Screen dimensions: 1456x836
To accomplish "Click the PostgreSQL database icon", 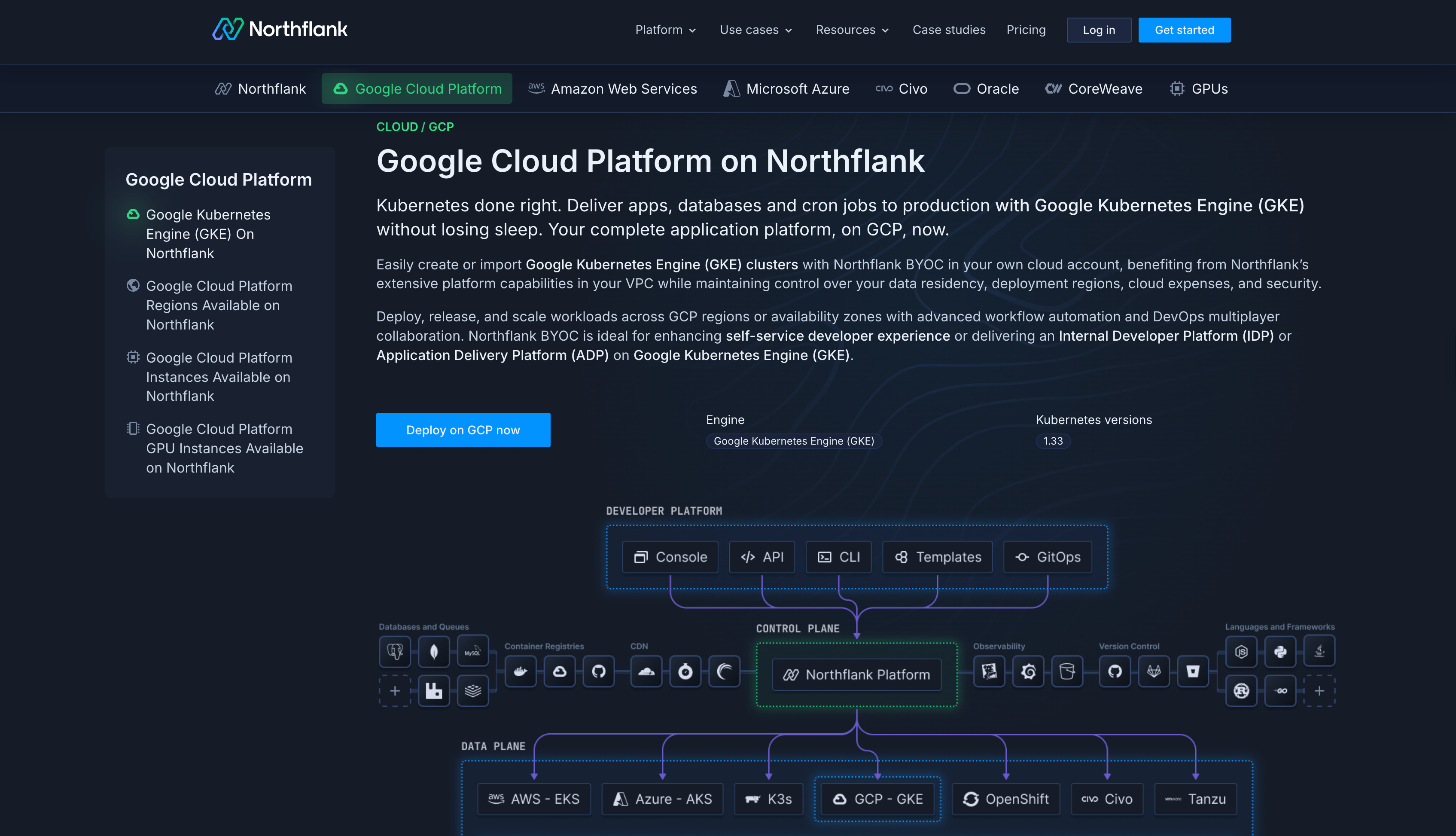I will coord(395,651).
